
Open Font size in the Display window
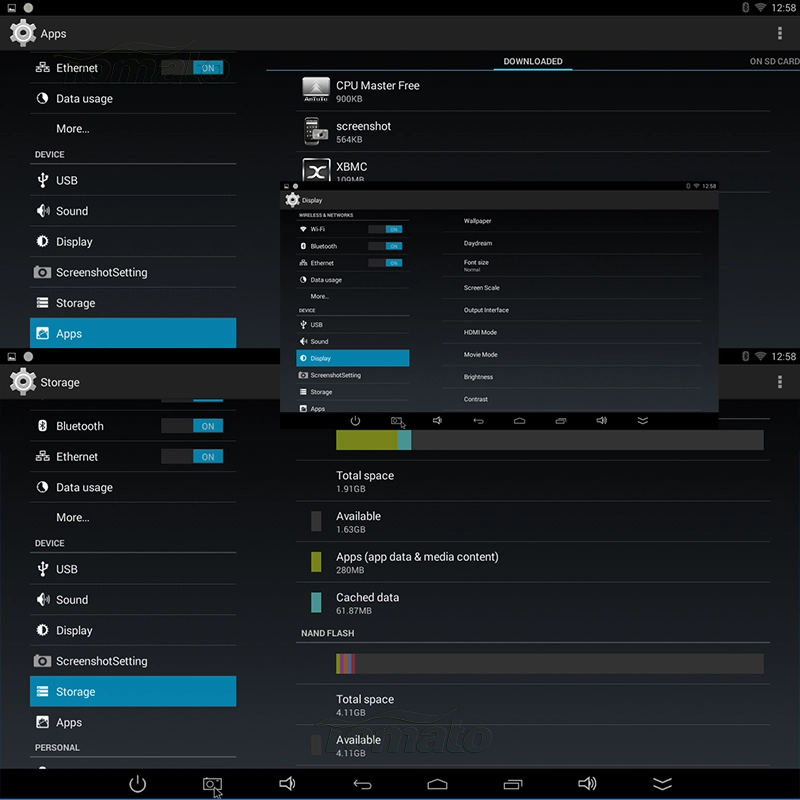[571, 265]
